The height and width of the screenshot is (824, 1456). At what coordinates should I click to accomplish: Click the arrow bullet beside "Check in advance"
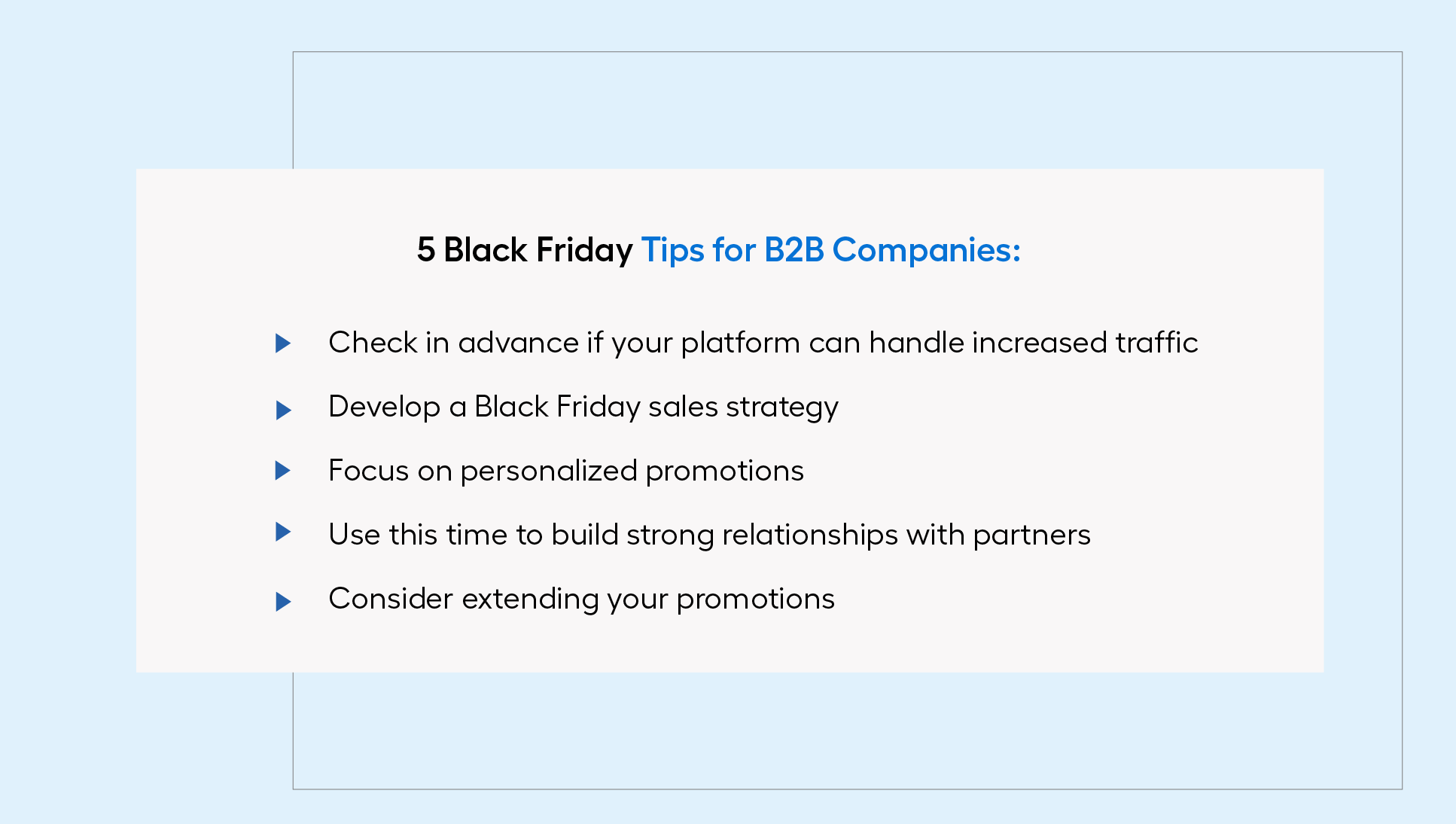coord(283,343)
